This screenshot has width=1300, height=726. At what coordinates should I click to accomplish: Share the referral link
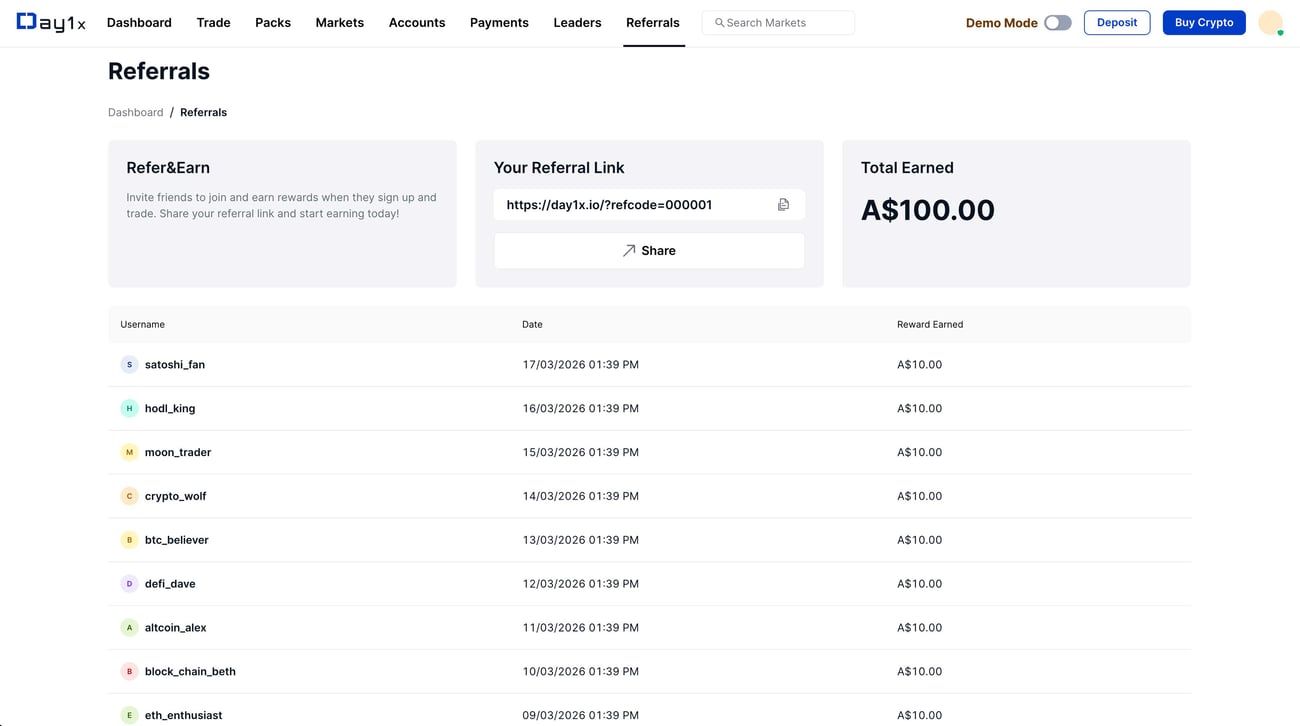[649, 251]
